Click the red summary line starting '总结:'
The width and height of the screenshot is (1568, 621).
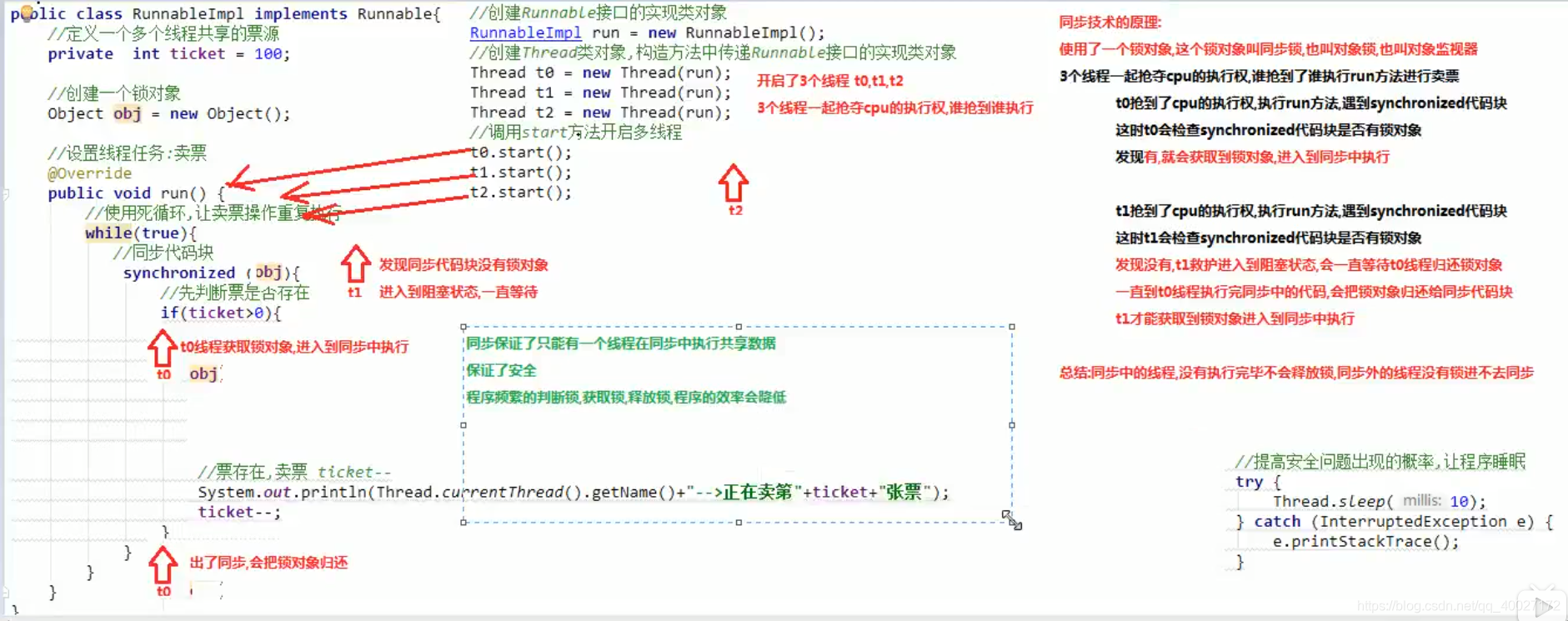[1296, 373]
